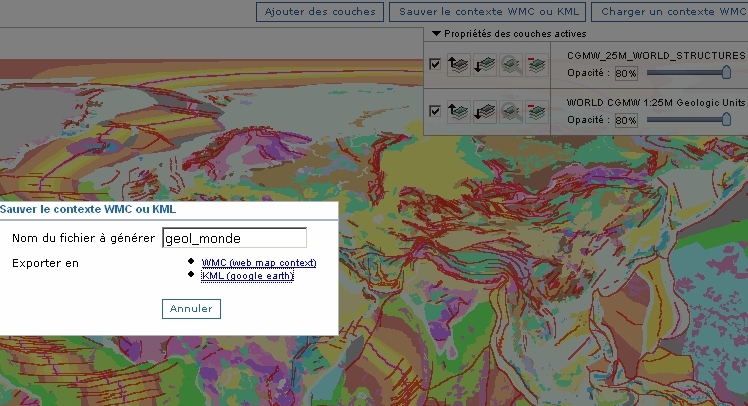The height and width of the screenshot is (406, 748).
Task: Move WORLD CGMW Geologic Units layer down
Action: pyautogui.click(x=484, y=110)
